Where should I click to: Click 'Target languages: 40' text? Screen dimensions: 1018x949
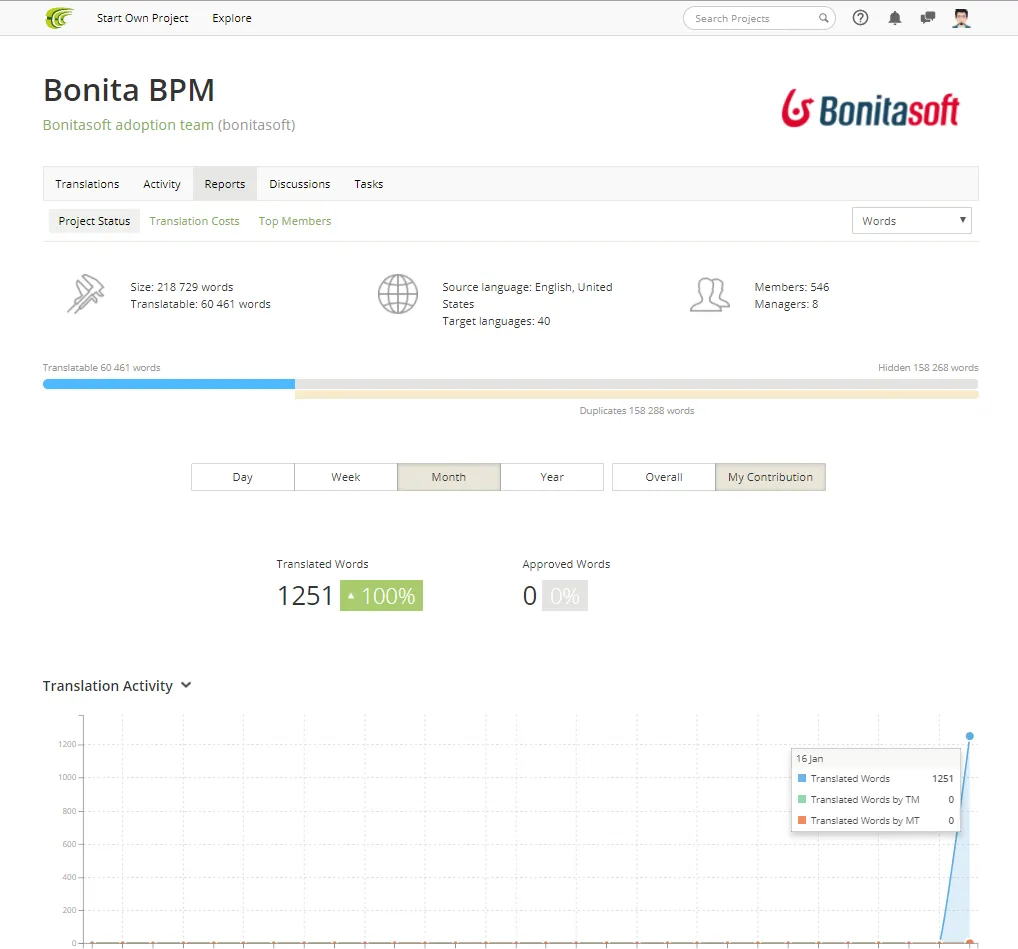pos(496,321)
